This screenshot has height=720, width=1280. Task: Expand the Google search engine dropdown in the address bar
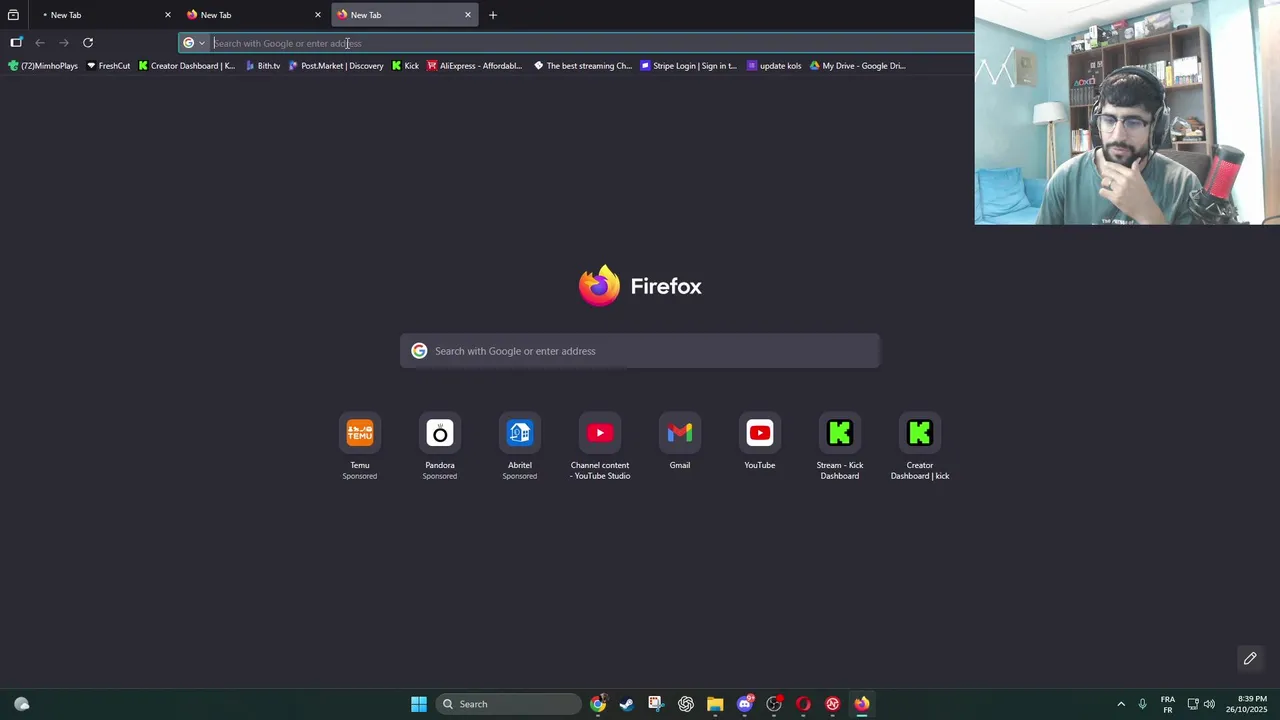point(194,43)
